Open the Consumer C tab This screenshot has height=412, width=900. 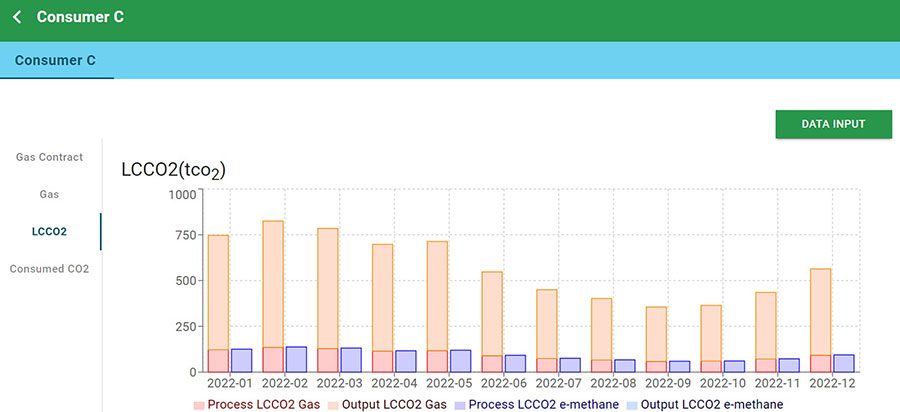[x=56, y=60]
